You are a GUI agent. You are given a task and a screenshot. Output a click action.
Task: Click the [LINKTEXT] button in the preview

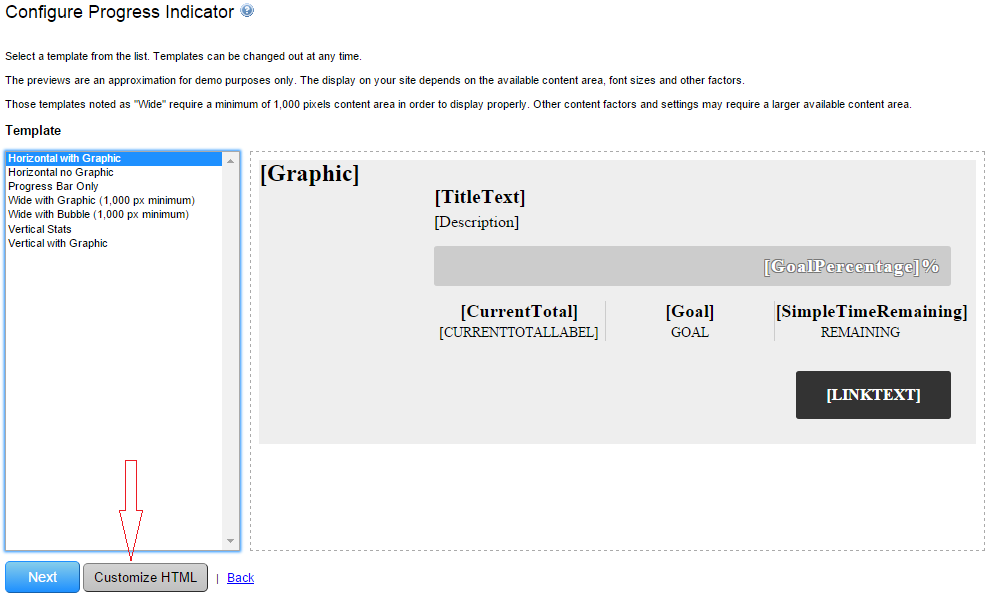coord(872,395)
